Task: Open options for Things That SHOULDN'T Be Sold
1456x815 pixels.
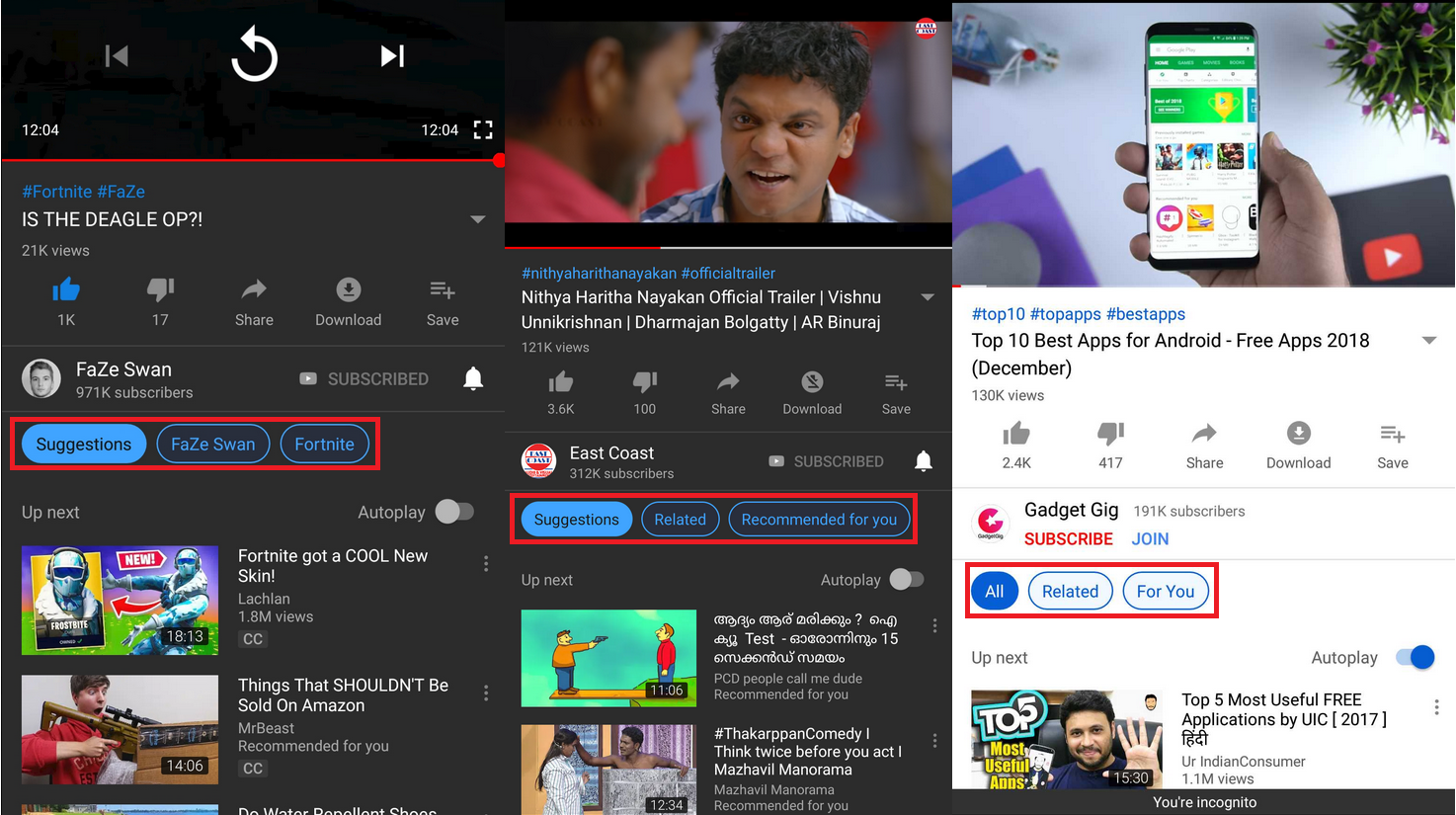Action: coord(486,693)
